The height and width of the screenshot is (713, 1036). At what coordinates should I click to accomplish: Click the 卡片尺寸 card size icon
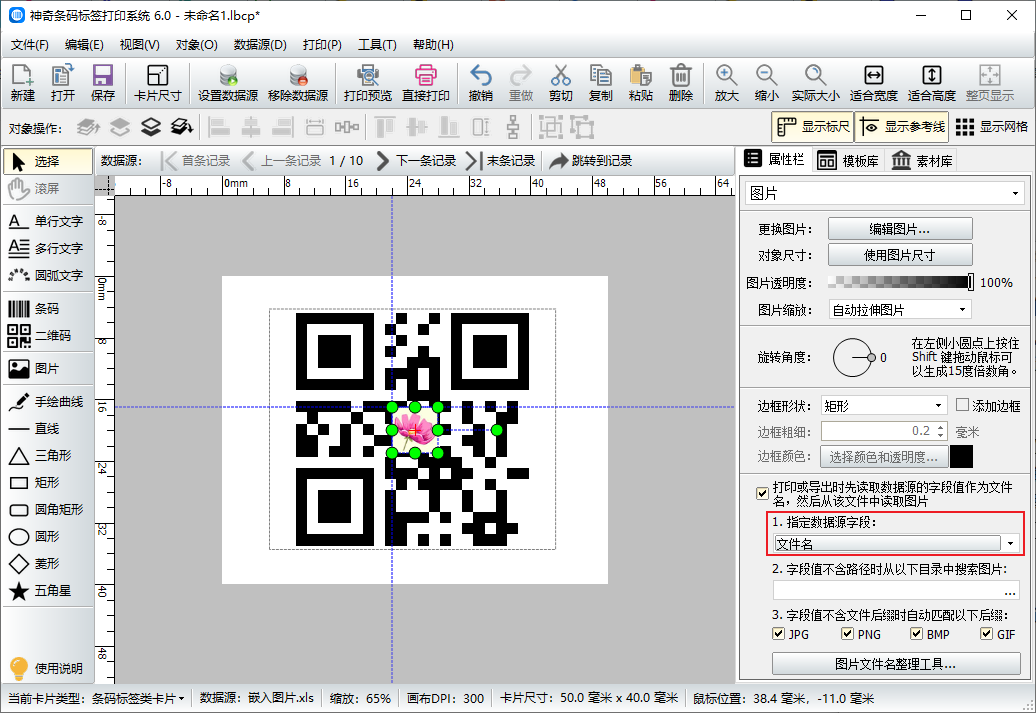tap(157, 83)
